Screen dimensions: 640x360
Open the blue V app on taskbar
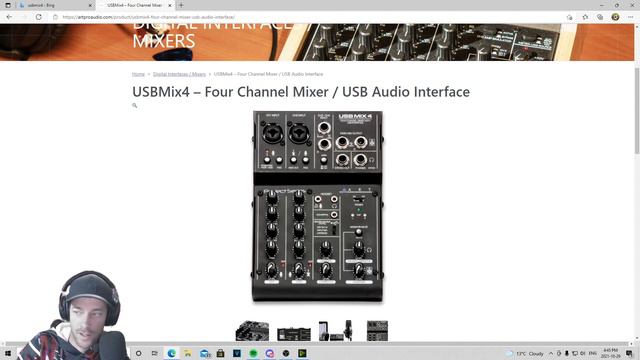[x=237, y=353]
